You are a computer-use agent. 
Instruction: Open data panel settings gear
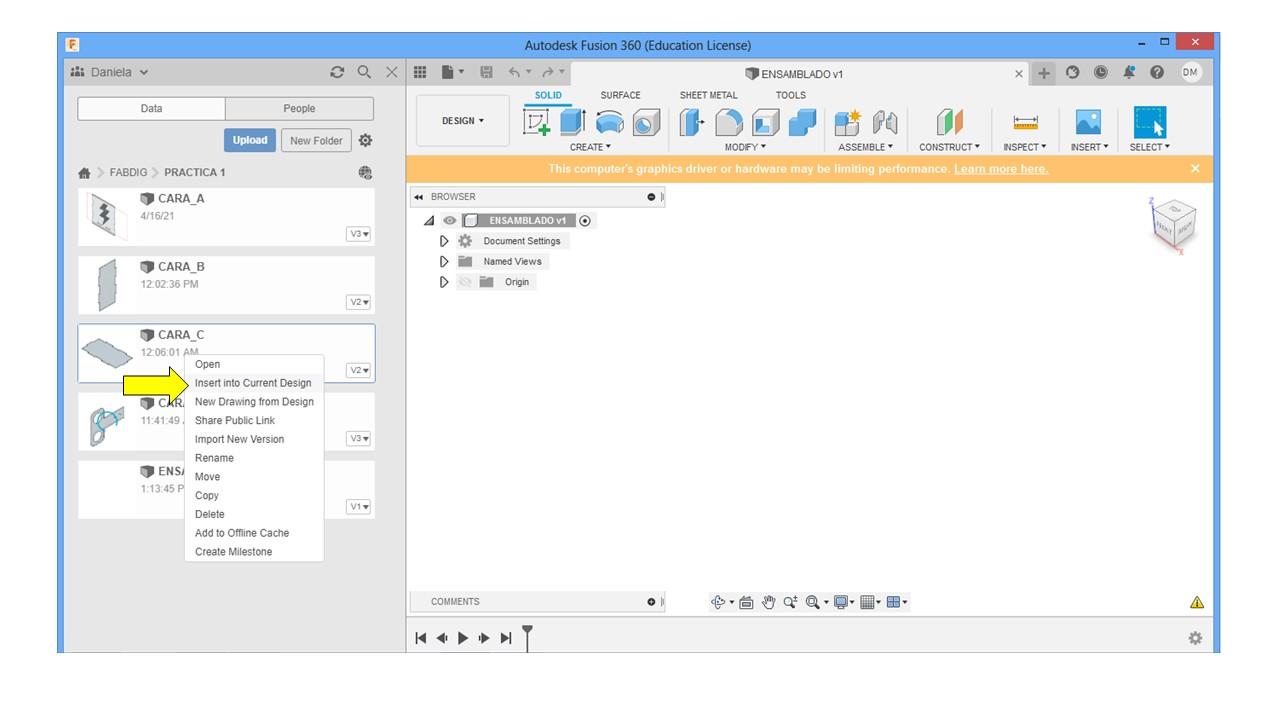(365, 141)
